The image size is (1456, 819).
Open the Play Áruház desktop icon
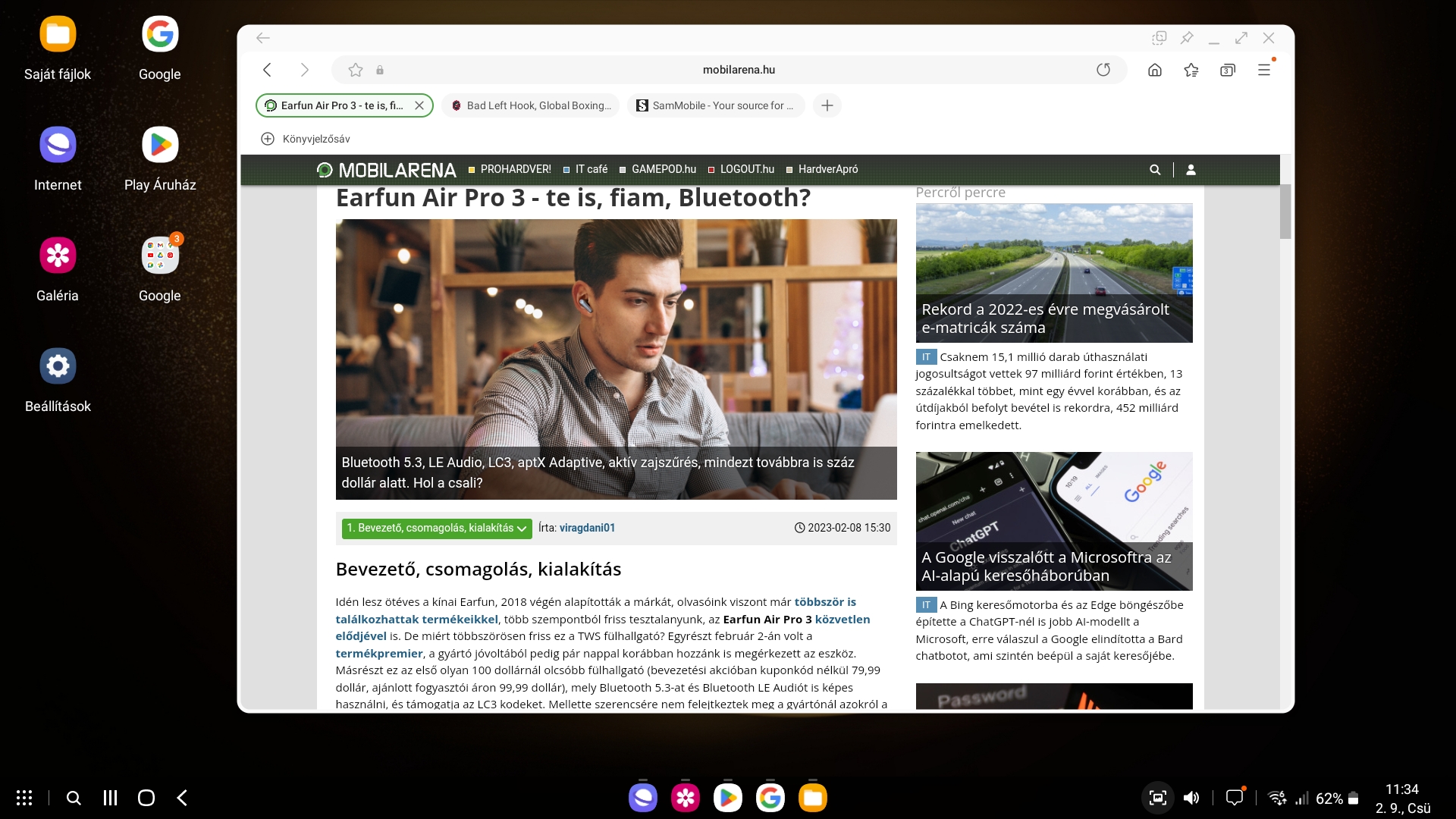160,158
